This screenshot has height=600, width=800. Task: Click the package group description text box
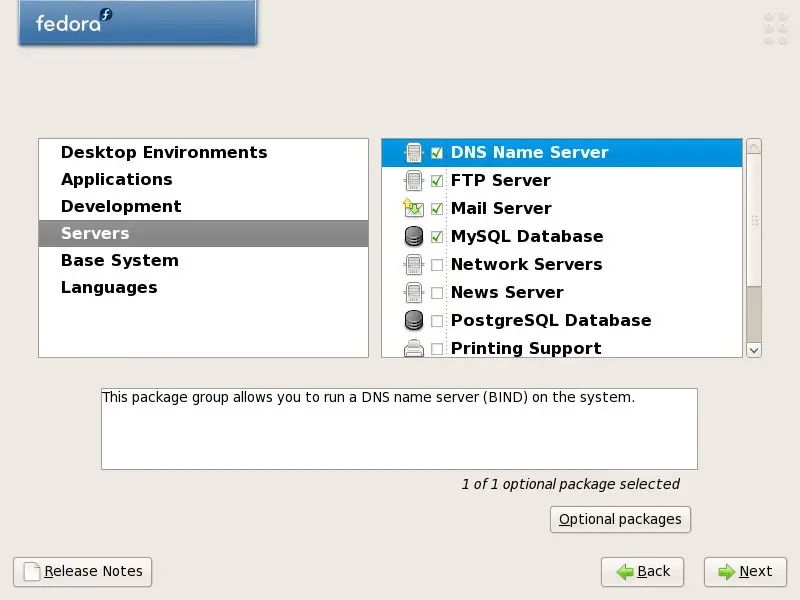tap(399, 429)
